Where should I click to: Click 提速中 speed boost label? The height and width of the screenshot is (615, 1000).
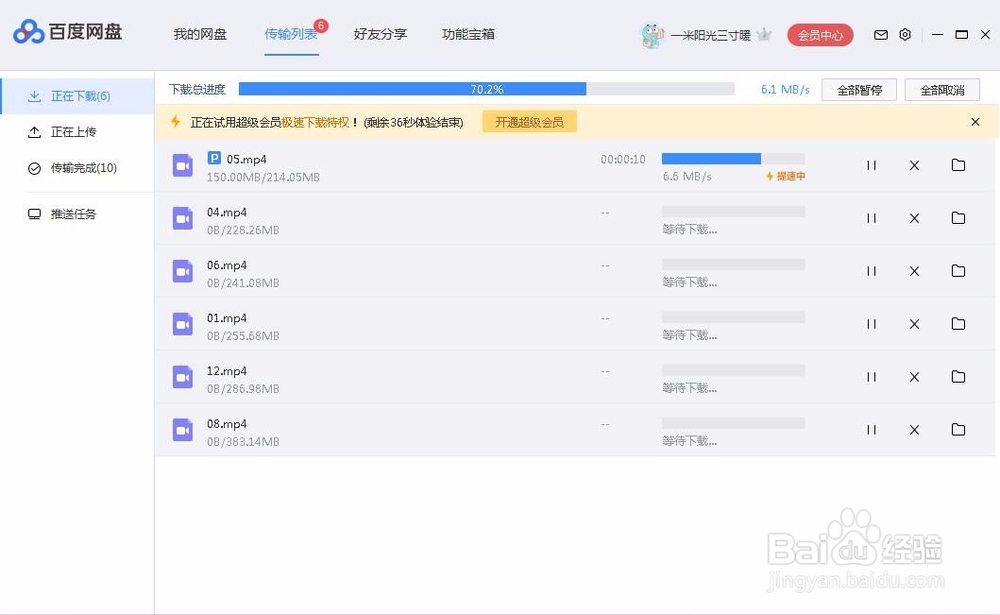[786, 176]
